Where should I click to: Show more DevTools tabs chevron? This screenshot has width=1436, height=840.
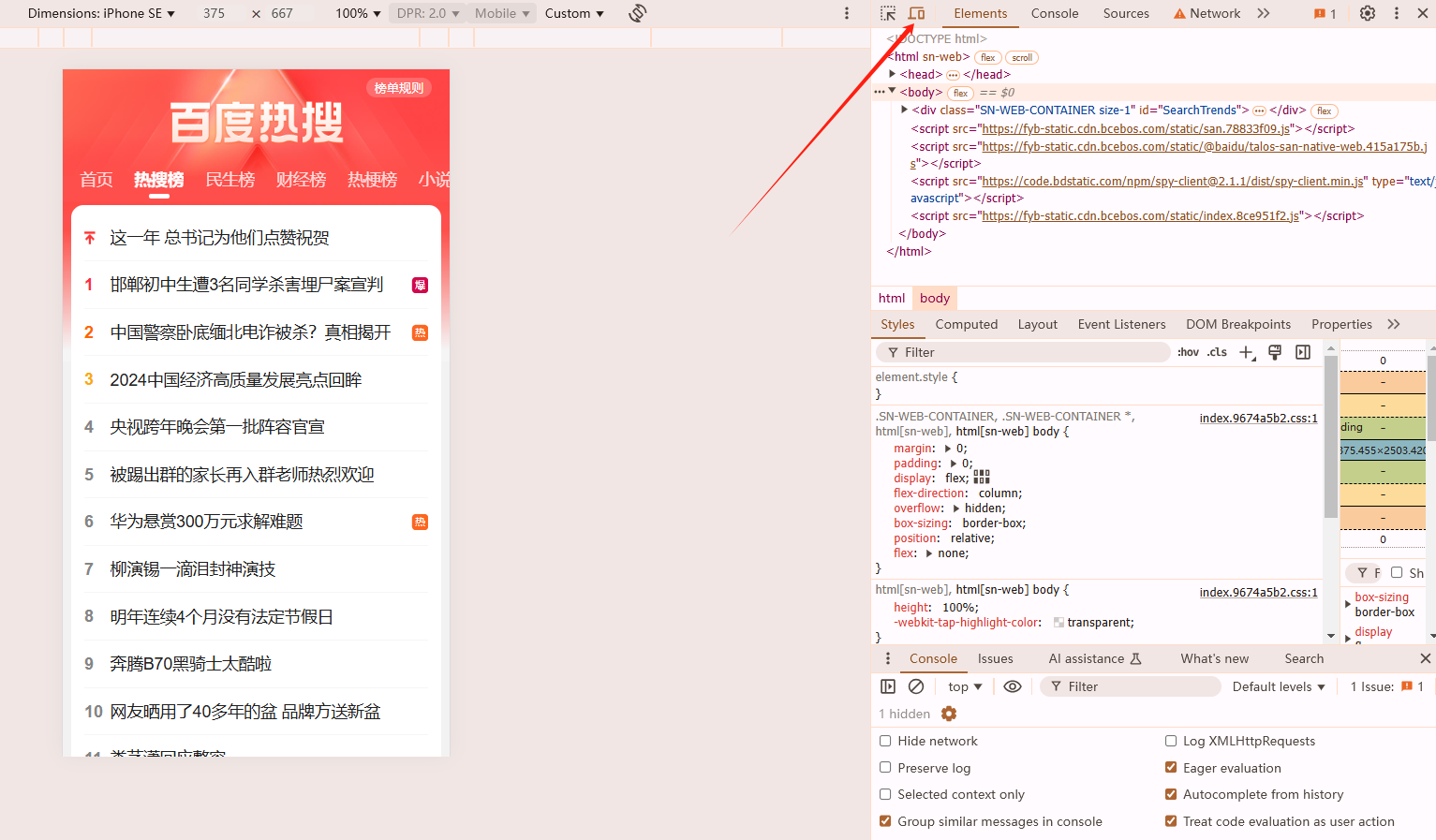(1264, 13)
